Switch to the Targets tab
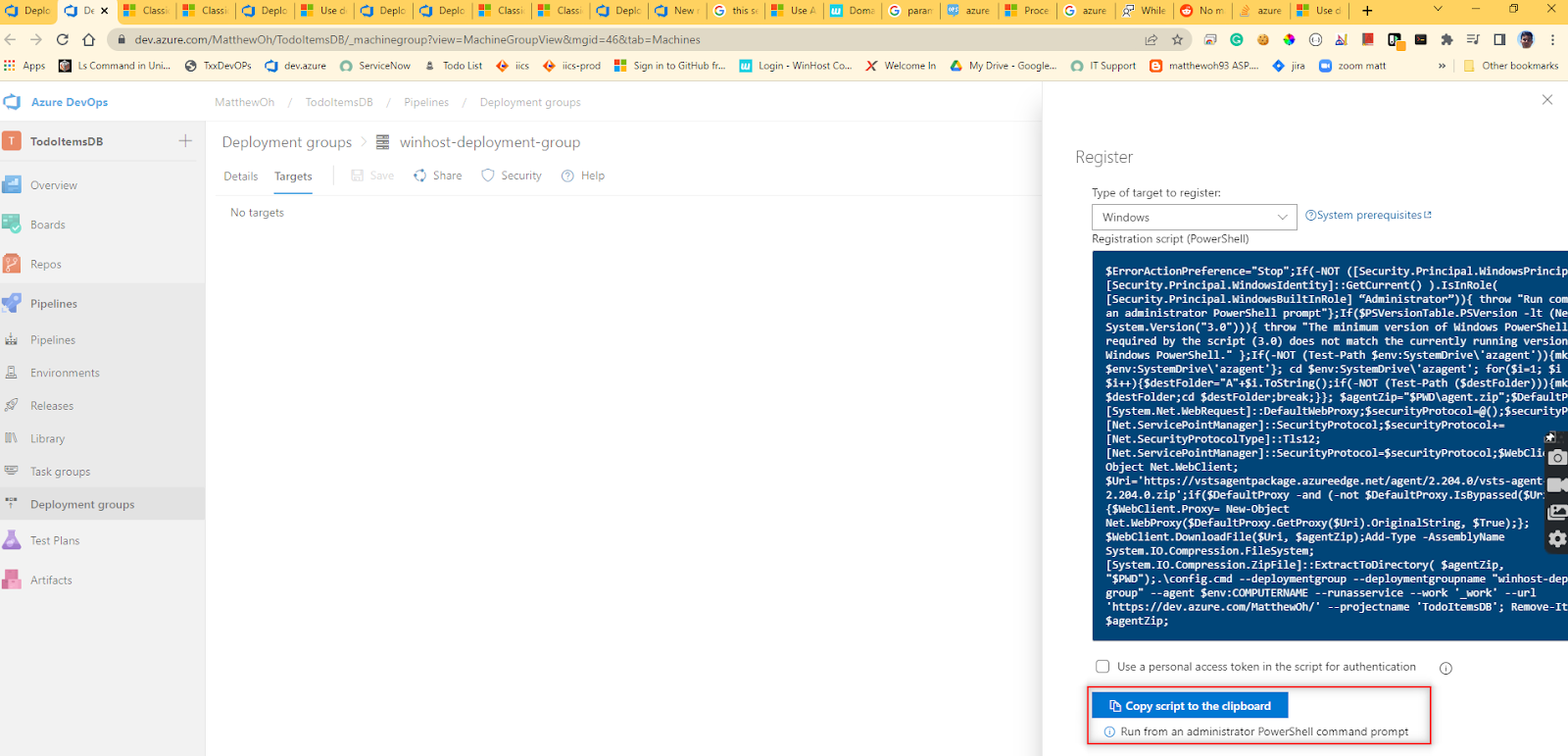 pyautogui.click(x=293, y=176)
